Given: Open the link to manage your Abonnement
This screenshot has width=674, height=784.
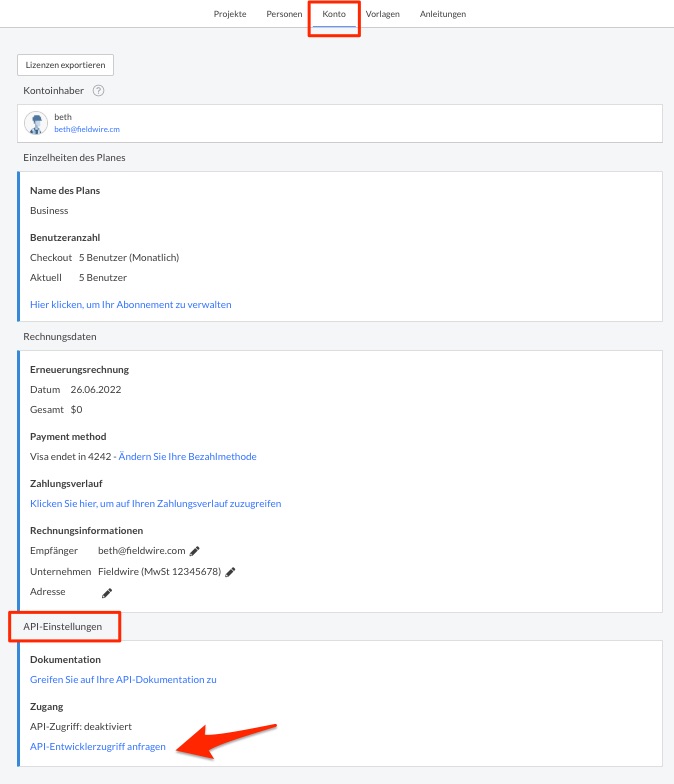Looking at the screenshot, I should [x=131, y=304].
